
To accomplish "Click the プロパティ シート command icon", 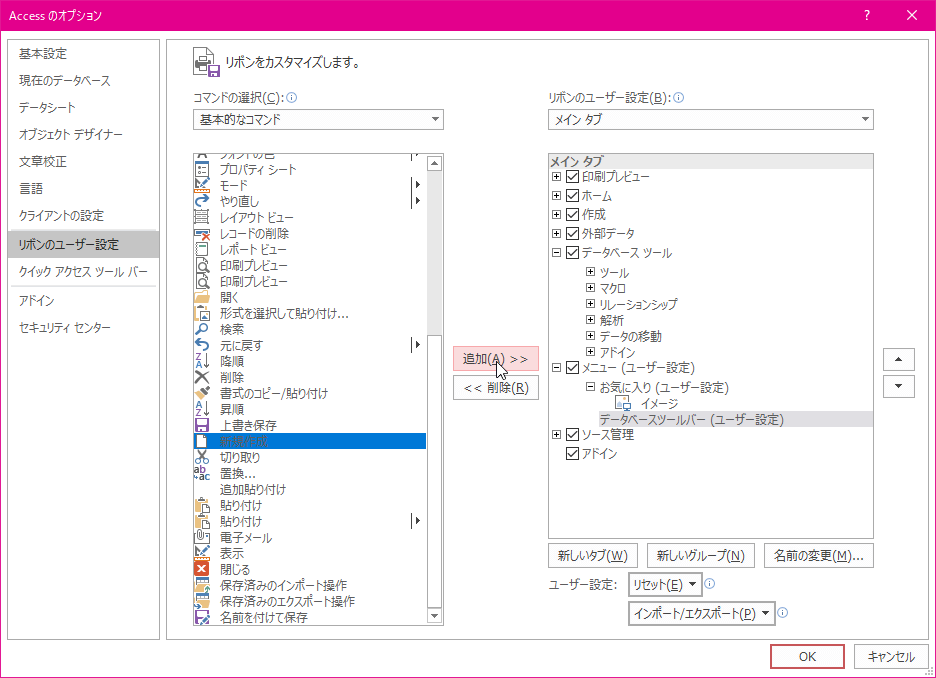I will tap(202, 170).
